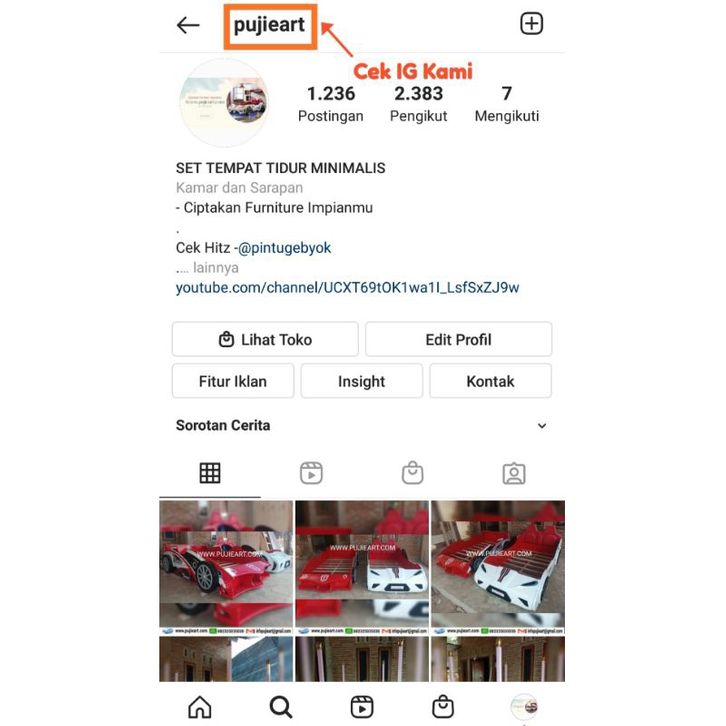Switch to the shop products tab
Viewport: 726px width, 726px height.
click(x=412, y=473)
